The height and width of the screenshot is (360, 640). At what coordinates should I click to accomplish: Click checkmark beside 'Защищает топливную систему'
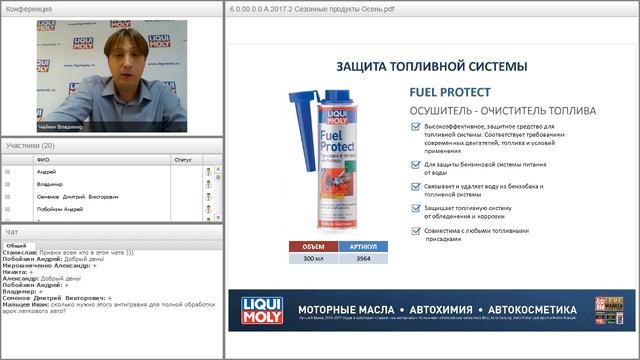point(416,208)
